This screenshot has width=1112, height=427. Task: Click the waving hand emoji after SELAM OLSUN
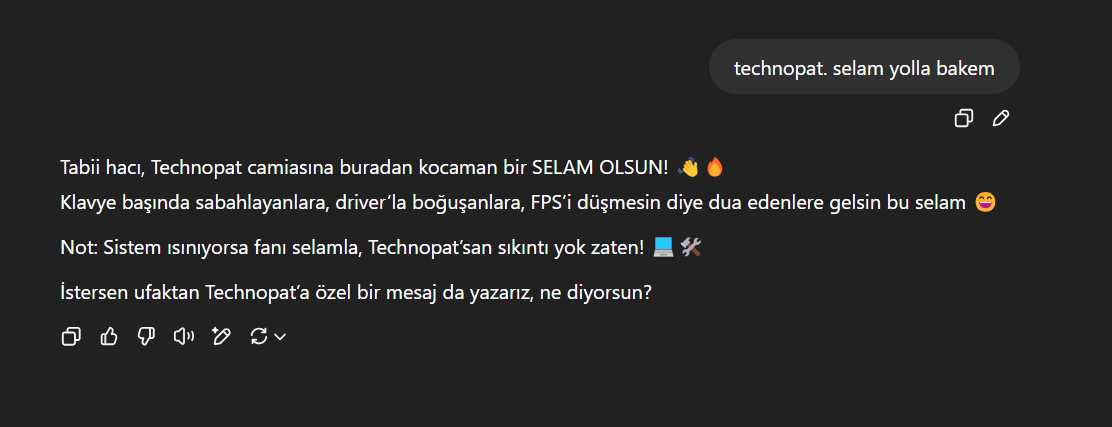coord(689,167)
